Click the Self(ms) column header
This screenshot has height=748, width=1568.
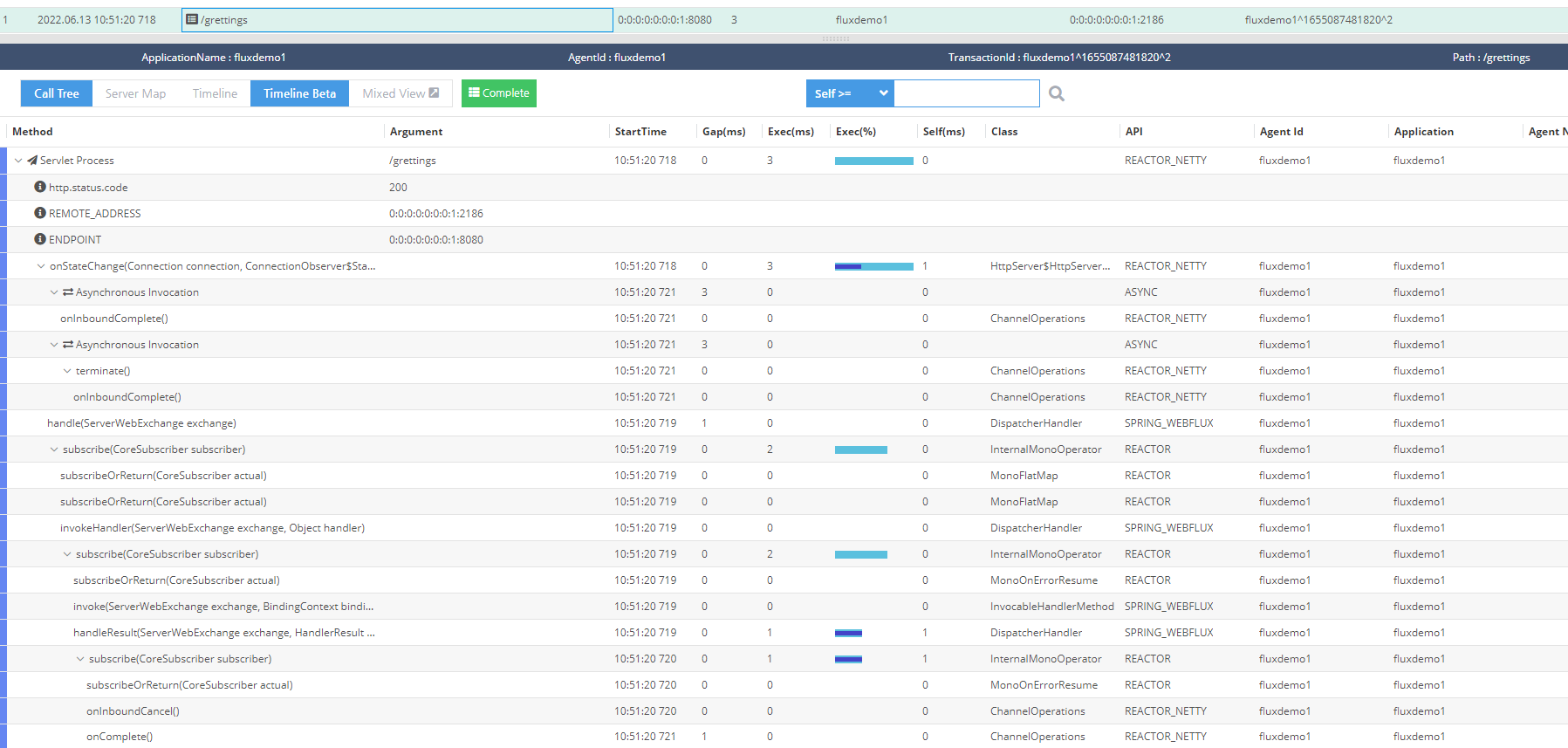point(944,132)
